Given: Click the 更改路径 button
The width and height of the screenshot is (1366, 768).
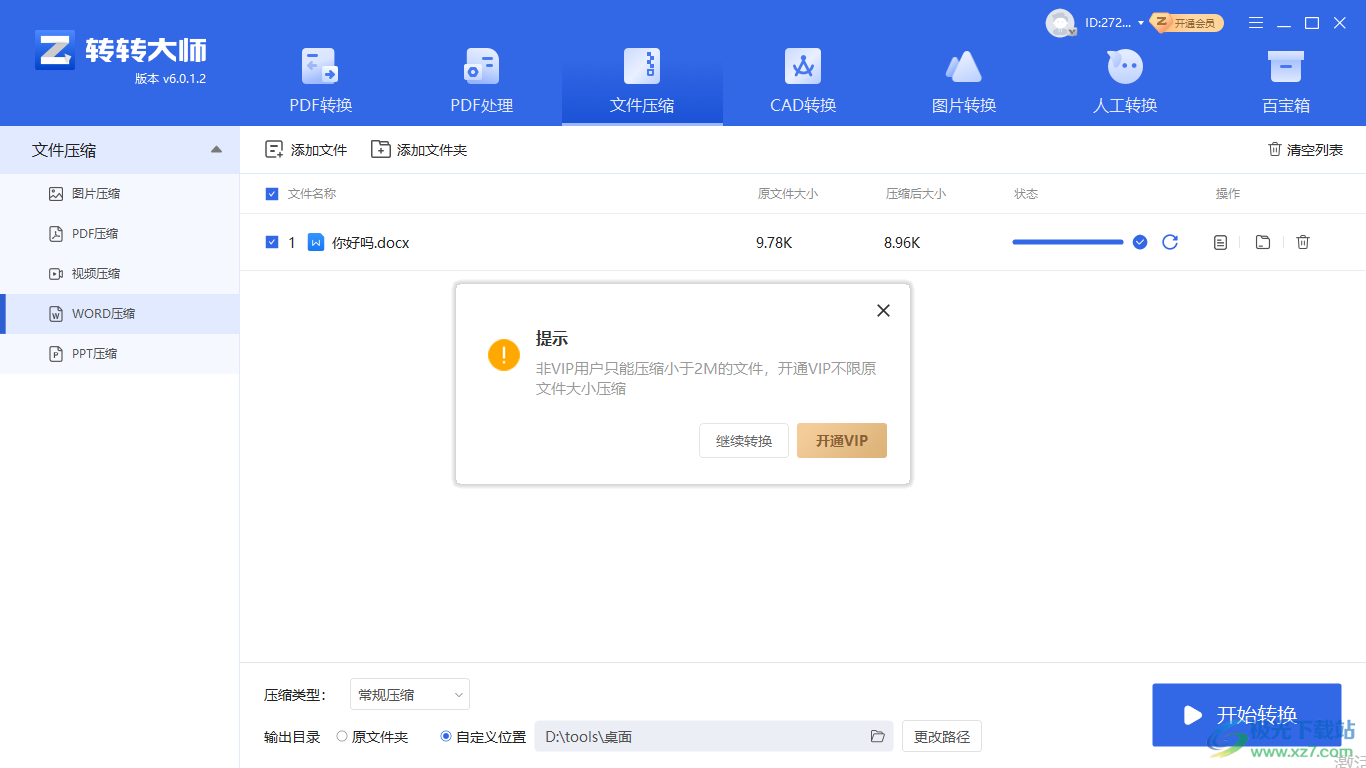Looking at the screenshot, I should coord(942,737).
